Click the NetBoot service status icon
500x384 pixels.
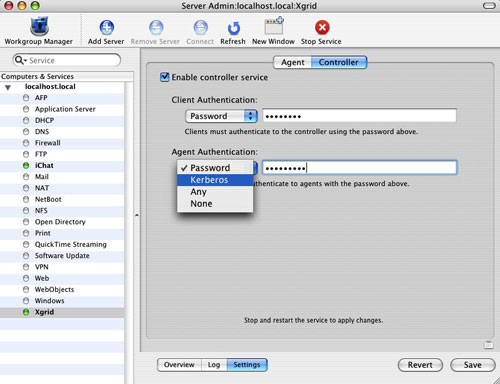[x=26, y=199]
